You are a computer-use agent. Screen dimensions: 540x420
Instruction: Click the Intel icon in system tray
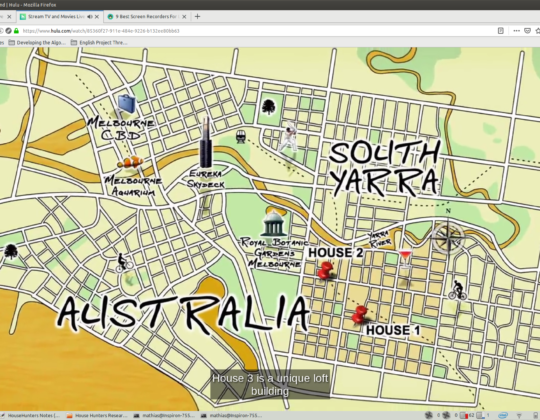click(503, 416)
